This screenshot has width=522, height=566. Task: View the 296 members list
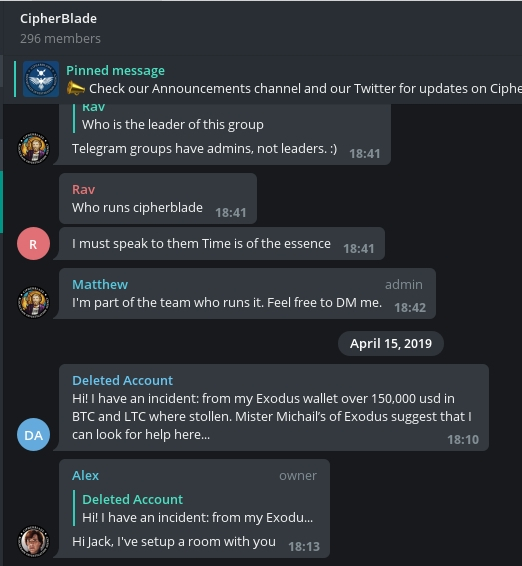(x=60, y=39)
